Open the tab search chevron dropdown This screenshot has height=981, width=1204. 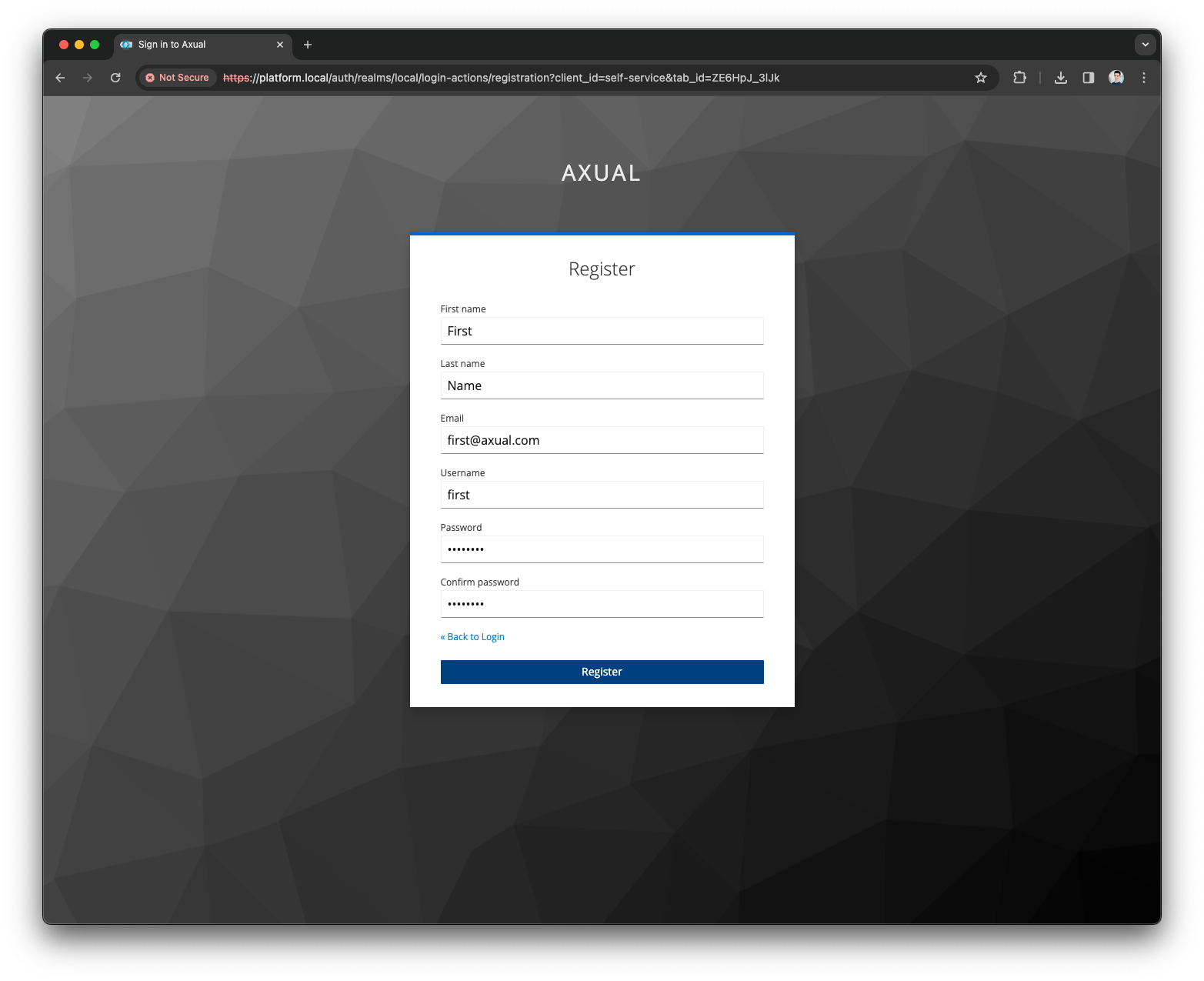coord(1145,45)
